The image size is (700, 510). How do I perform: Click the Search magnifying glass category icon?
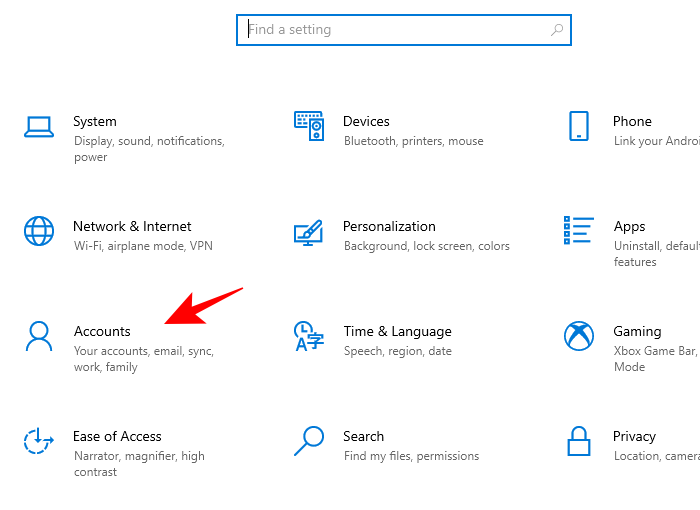coord(309,441)
